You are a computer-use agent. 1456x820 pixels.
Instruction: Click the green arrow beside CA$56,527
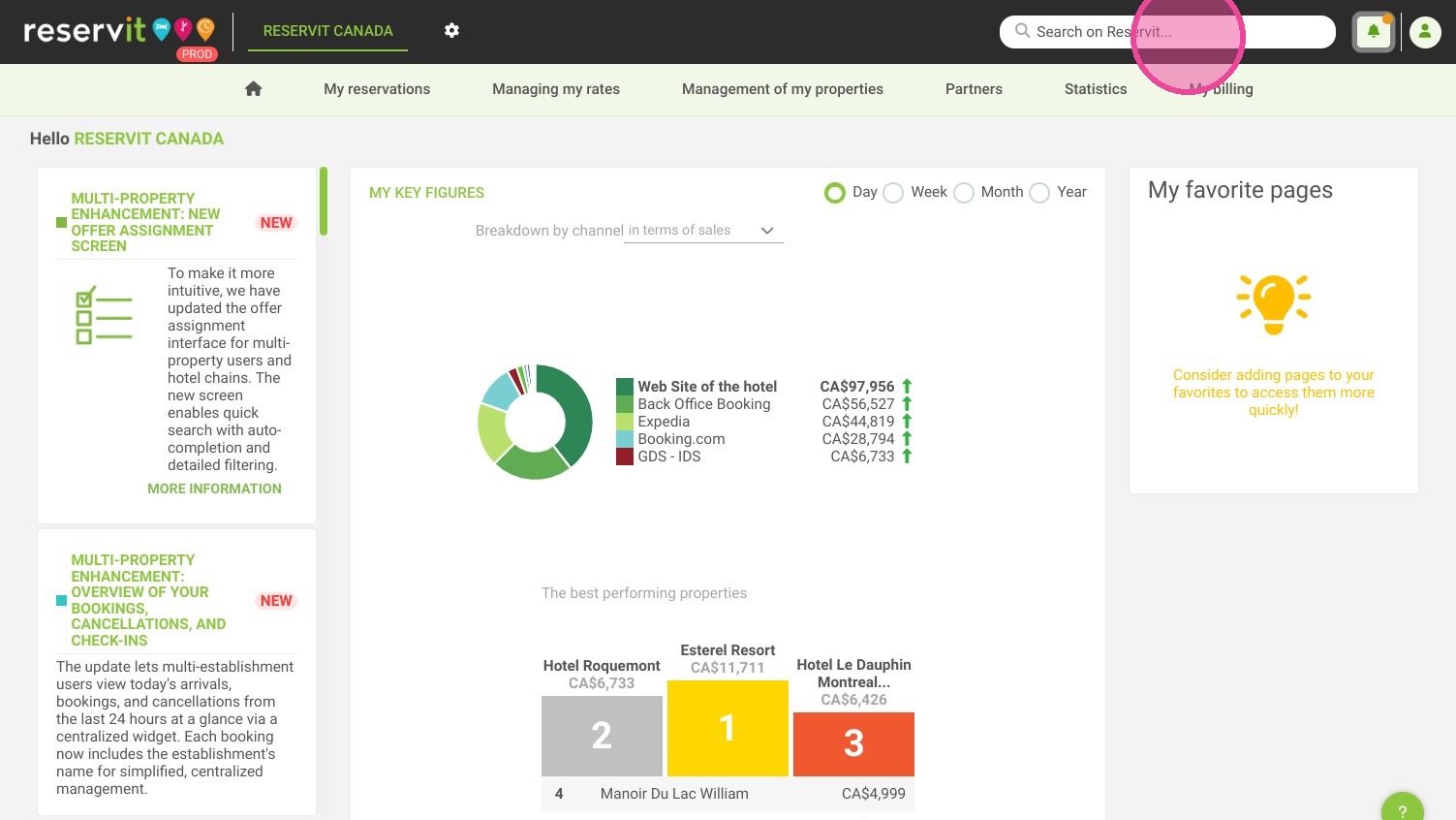907,403
